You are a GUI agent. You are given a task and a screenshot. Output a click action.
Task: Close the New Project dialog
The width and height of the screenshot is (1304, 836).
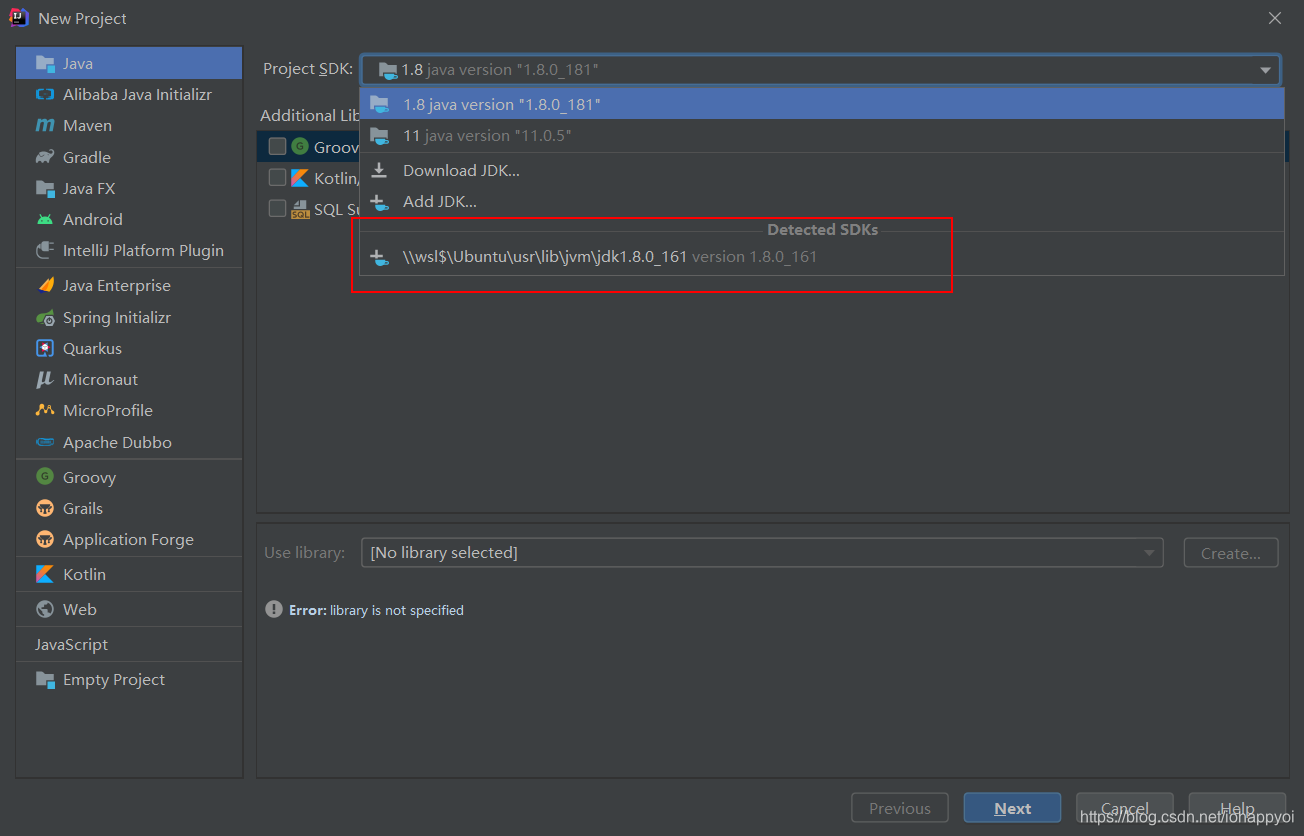[1275, 18]
